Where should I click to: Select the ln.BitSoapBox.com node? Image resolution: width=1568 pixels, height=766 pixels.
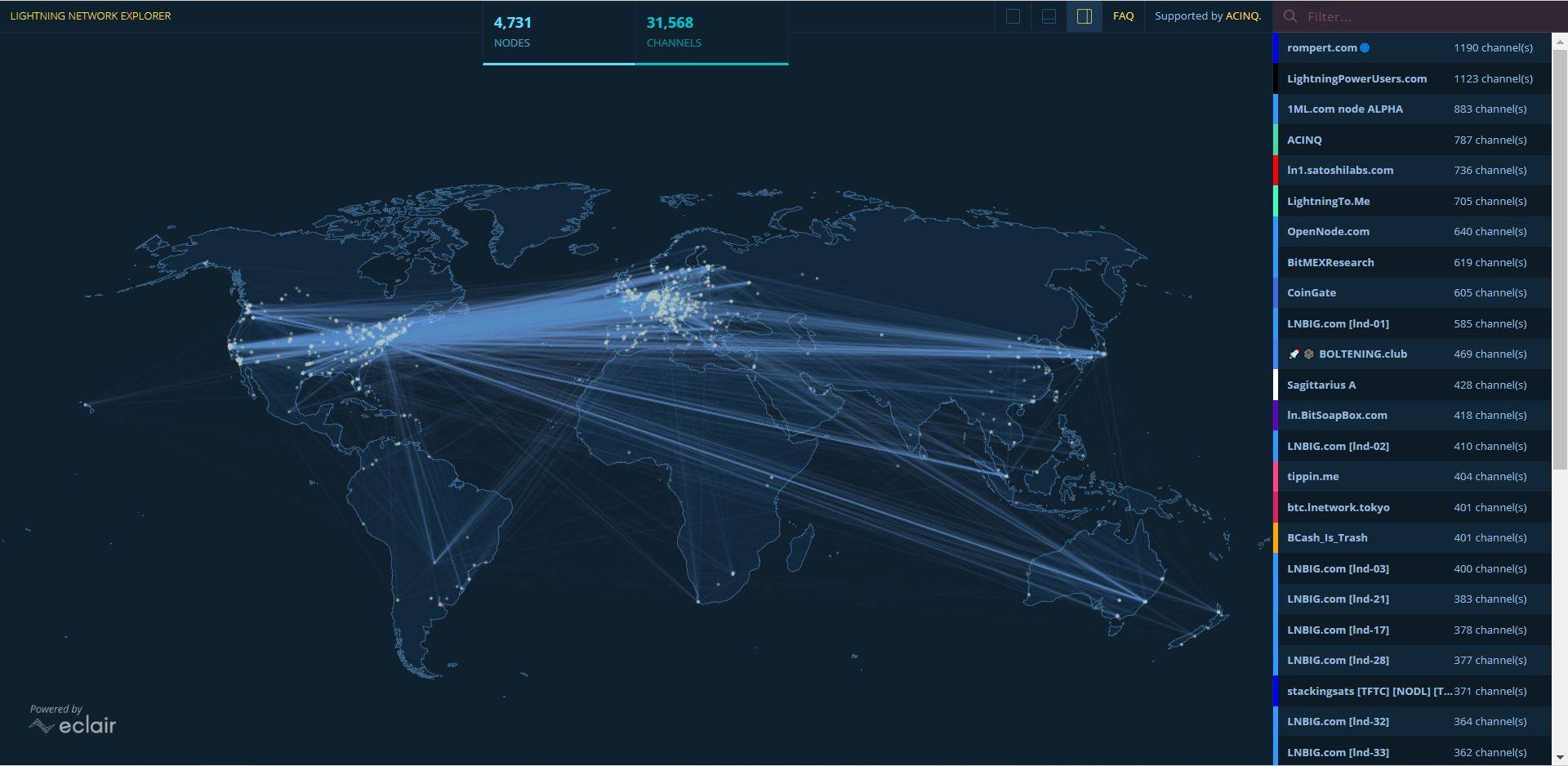tap(1412, 415)
